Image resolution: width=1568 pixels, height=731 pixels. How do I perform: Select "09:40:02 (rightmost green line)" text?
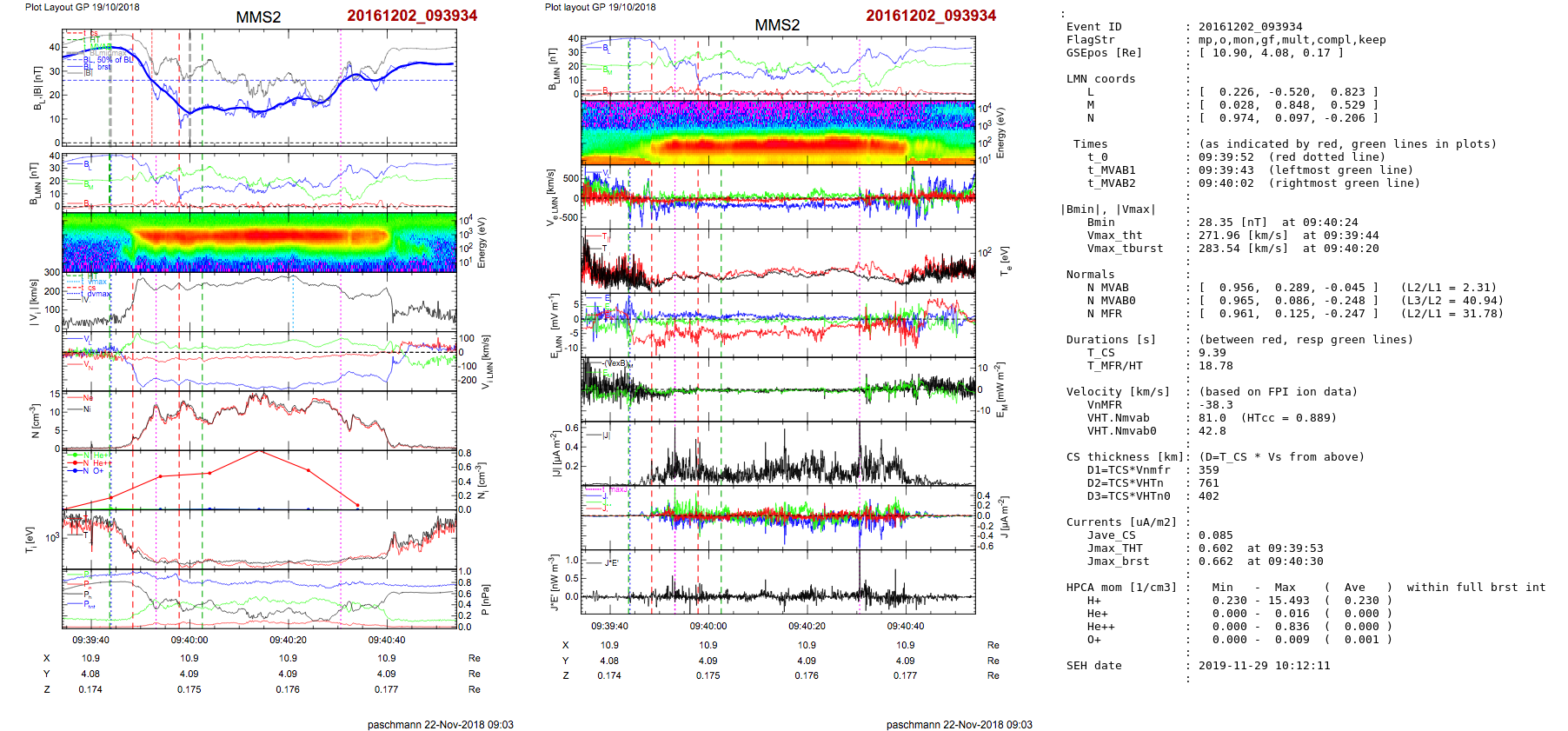[x=1310, y=183]
